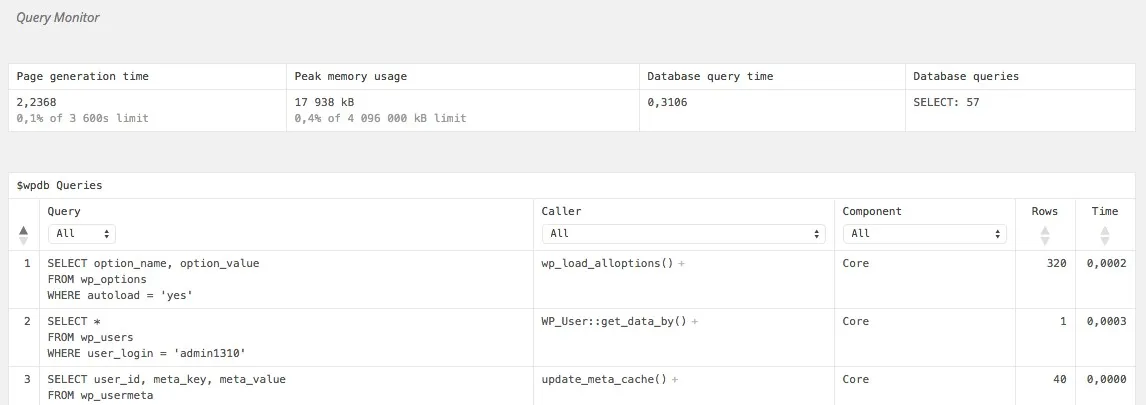Click the Rows column header label
The image size is (1146, 405).
point(1044,211)
